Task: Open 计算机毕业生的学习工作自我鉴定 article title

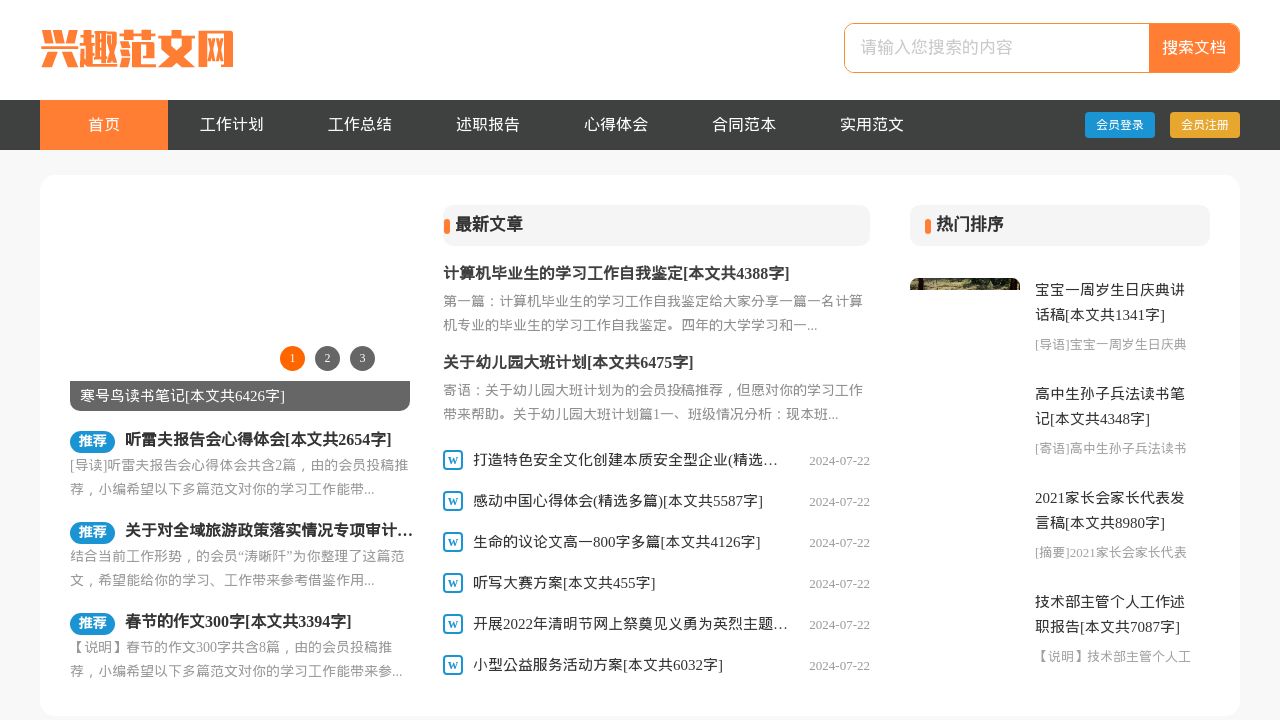Action: [x=616, y=273]
